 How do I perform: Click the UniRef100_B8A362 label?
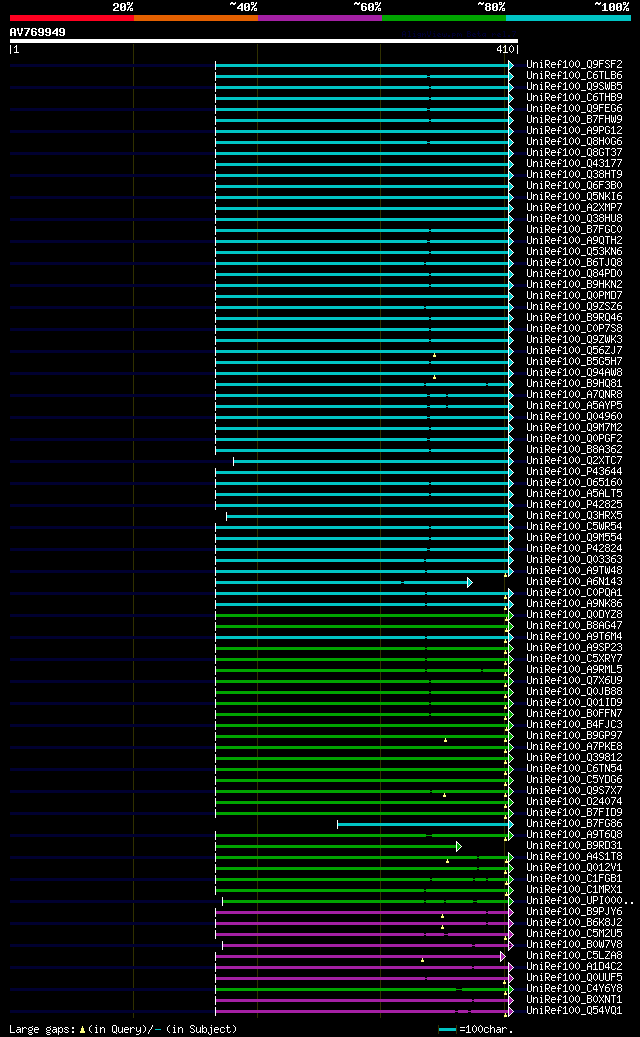[574, 450]
